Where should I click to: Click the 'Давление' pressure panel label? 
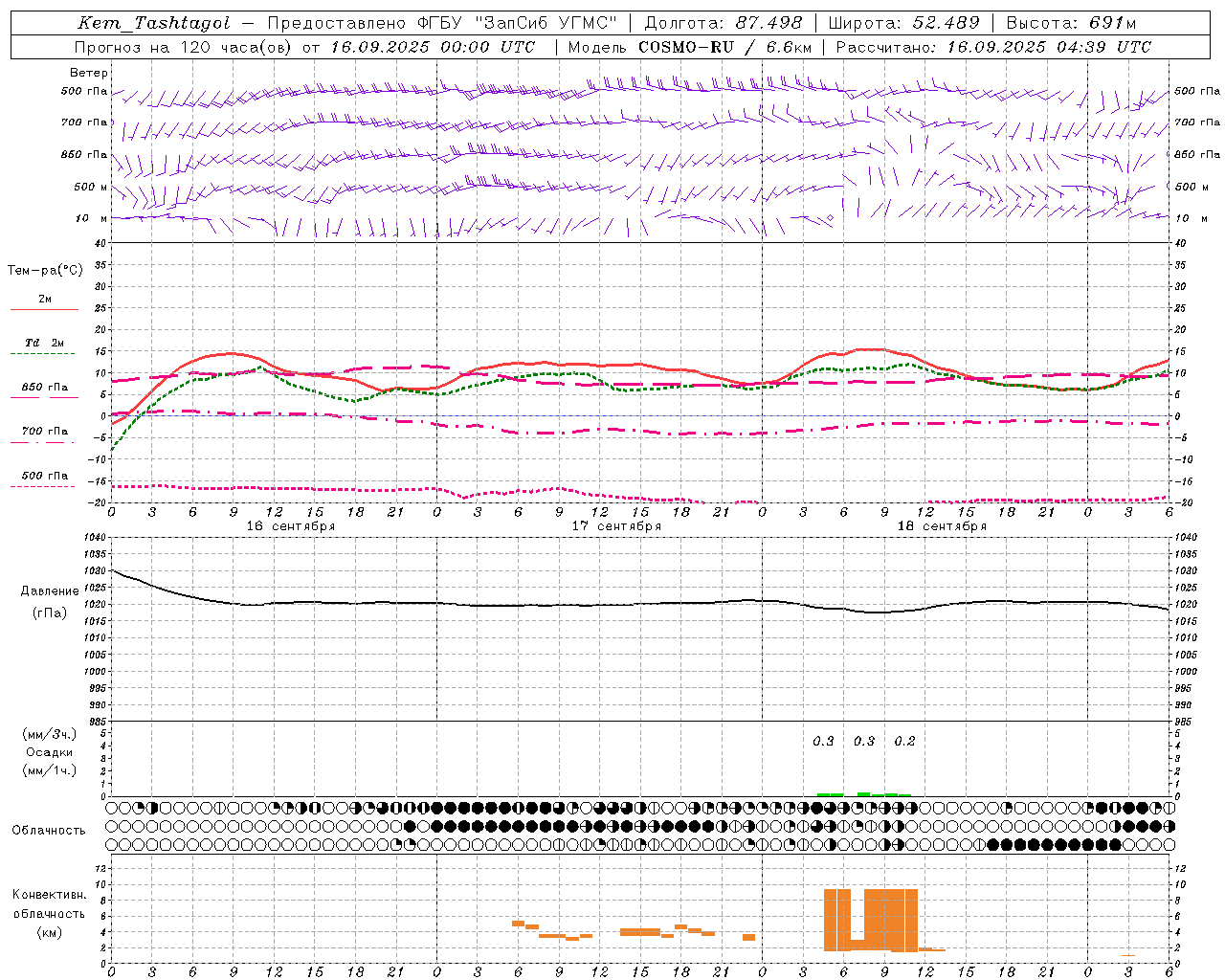tap(50, 590)
